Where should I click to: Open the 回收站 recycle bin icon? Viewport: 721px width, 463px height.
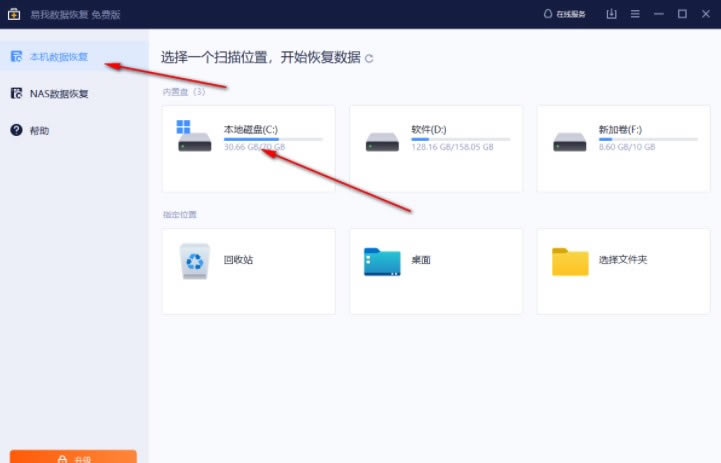tap(194, 261)
